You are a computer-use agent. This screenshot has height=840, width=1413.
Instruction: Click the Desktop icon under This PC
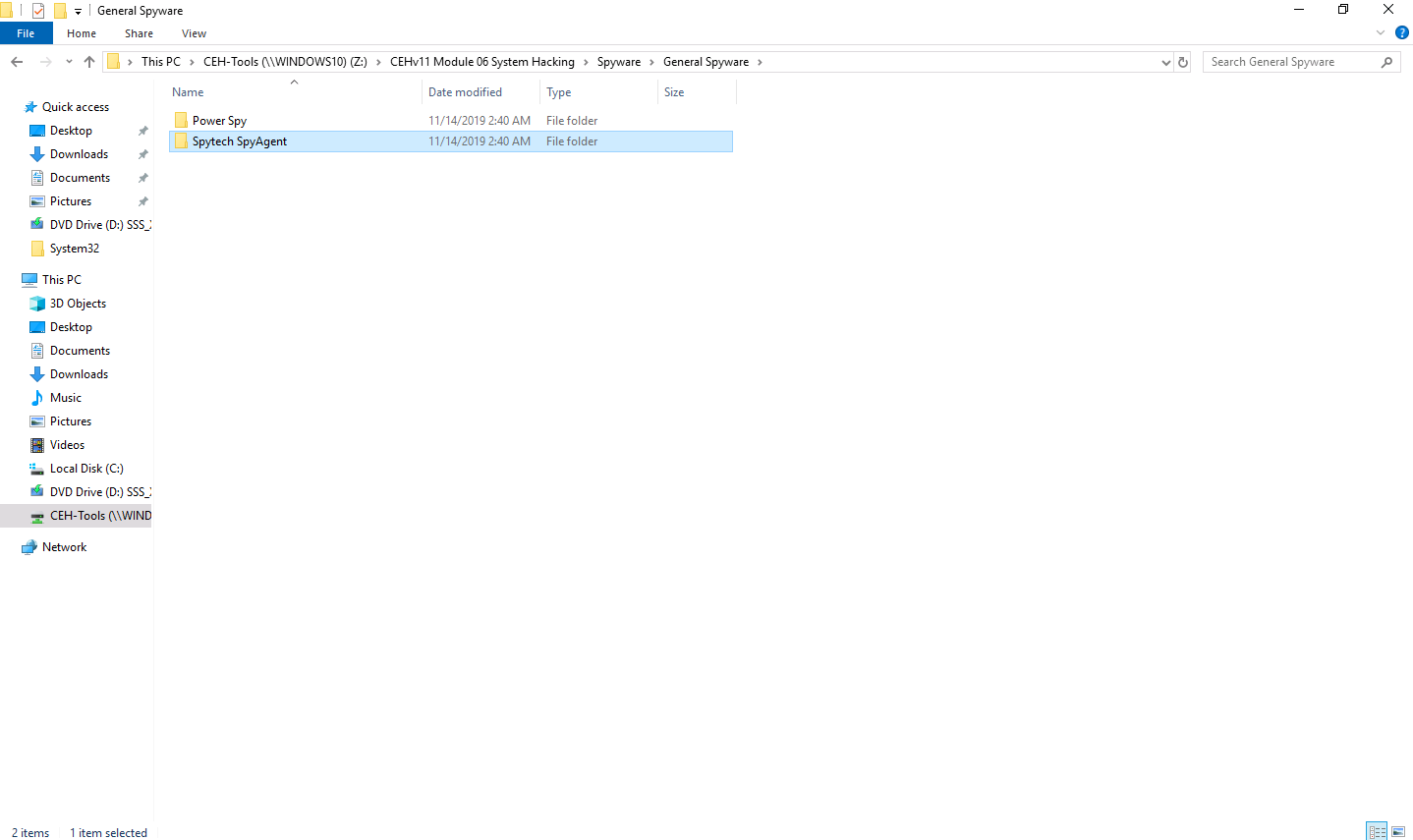[37, 327]
